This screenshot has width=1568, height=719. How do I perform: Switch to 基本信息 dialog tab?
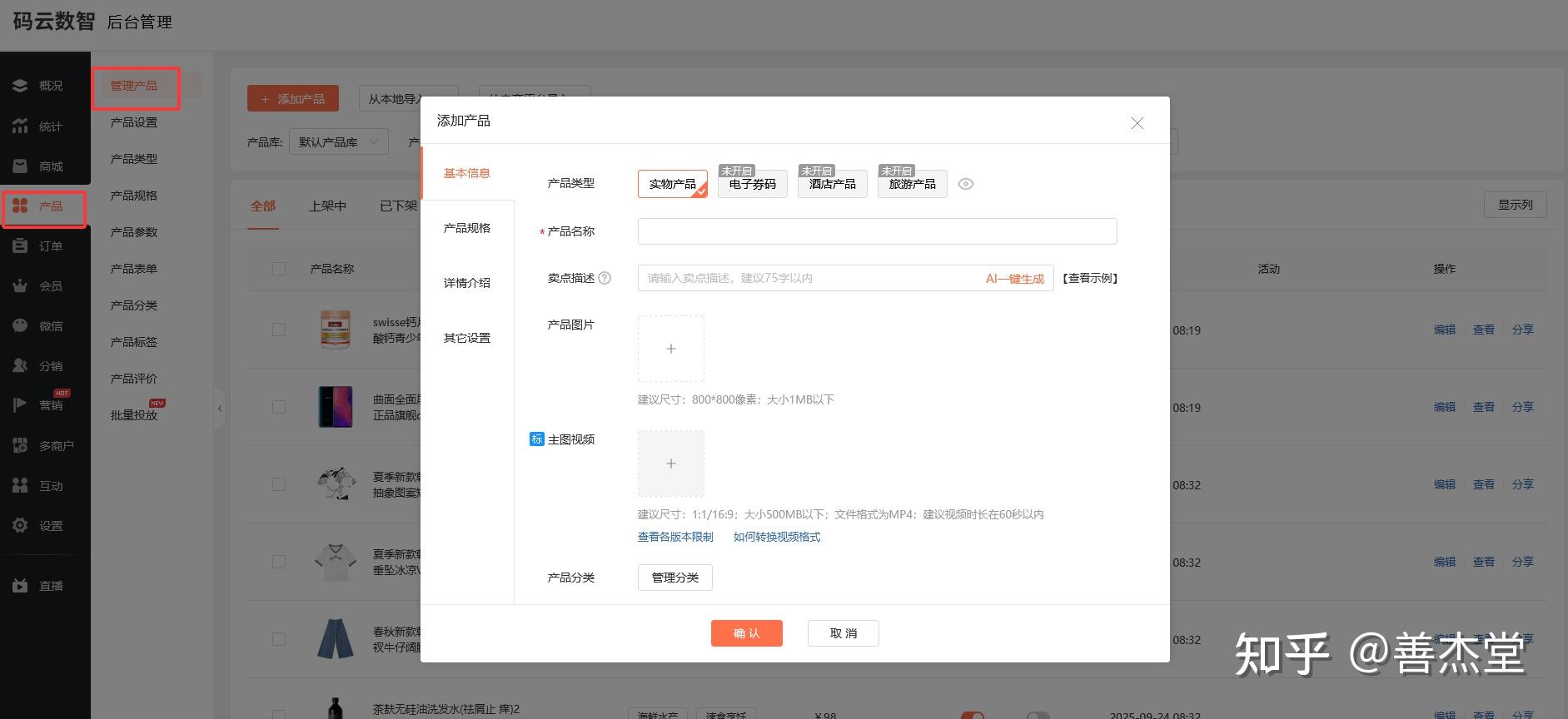(x=467, y=173)
